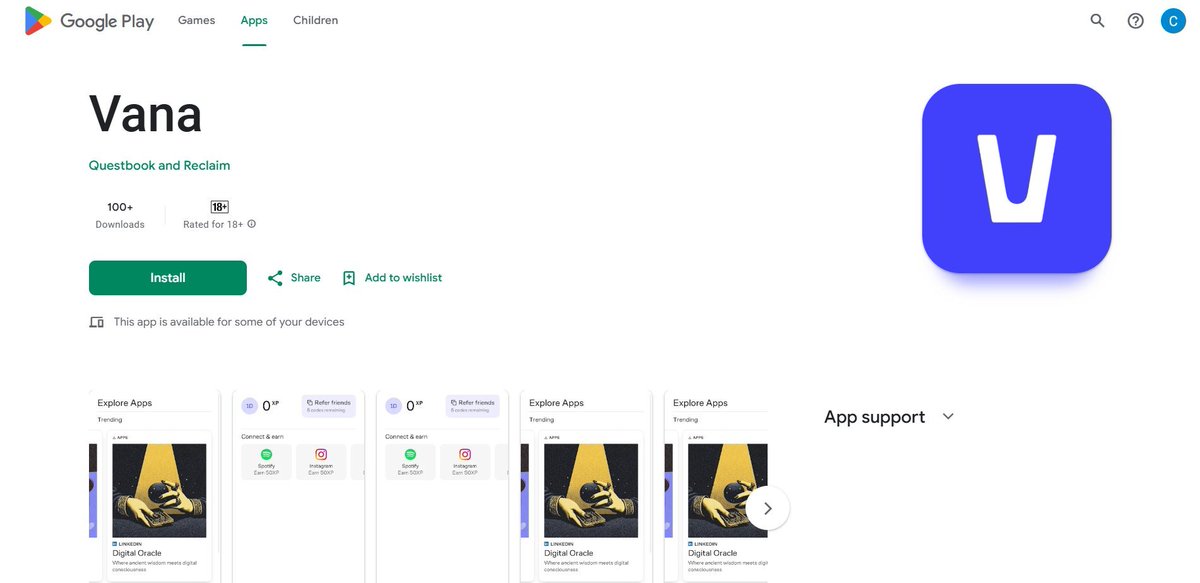Viewport: 1200px width, 583px height.
Task: Click the 18+ content rating badge
Action: tap(220, 207)
